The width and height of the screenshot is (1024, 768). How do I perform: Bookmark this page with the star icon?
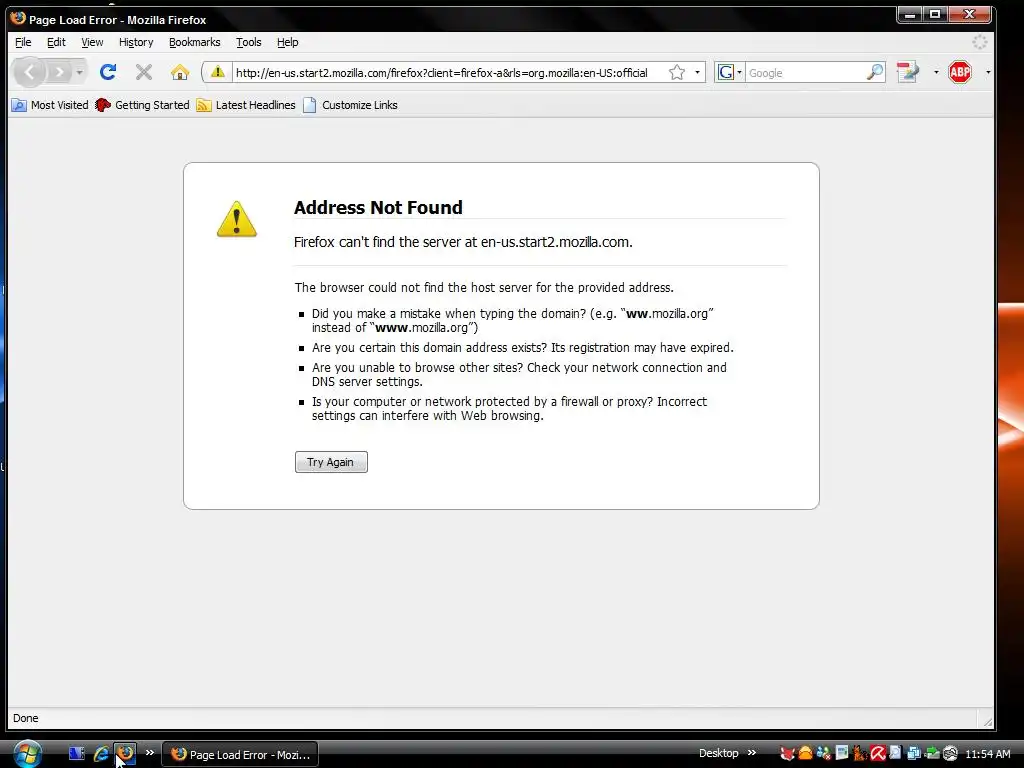click(677, 72)
